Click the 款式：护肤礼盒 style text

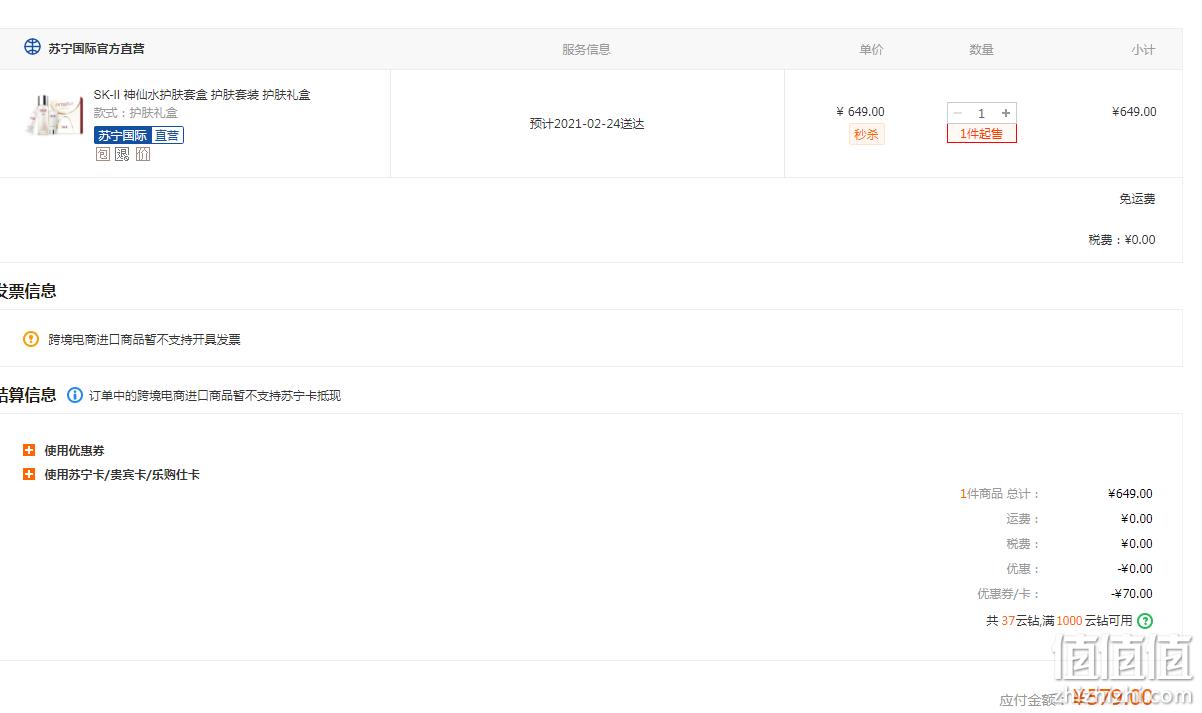click(x=136, y=113)
